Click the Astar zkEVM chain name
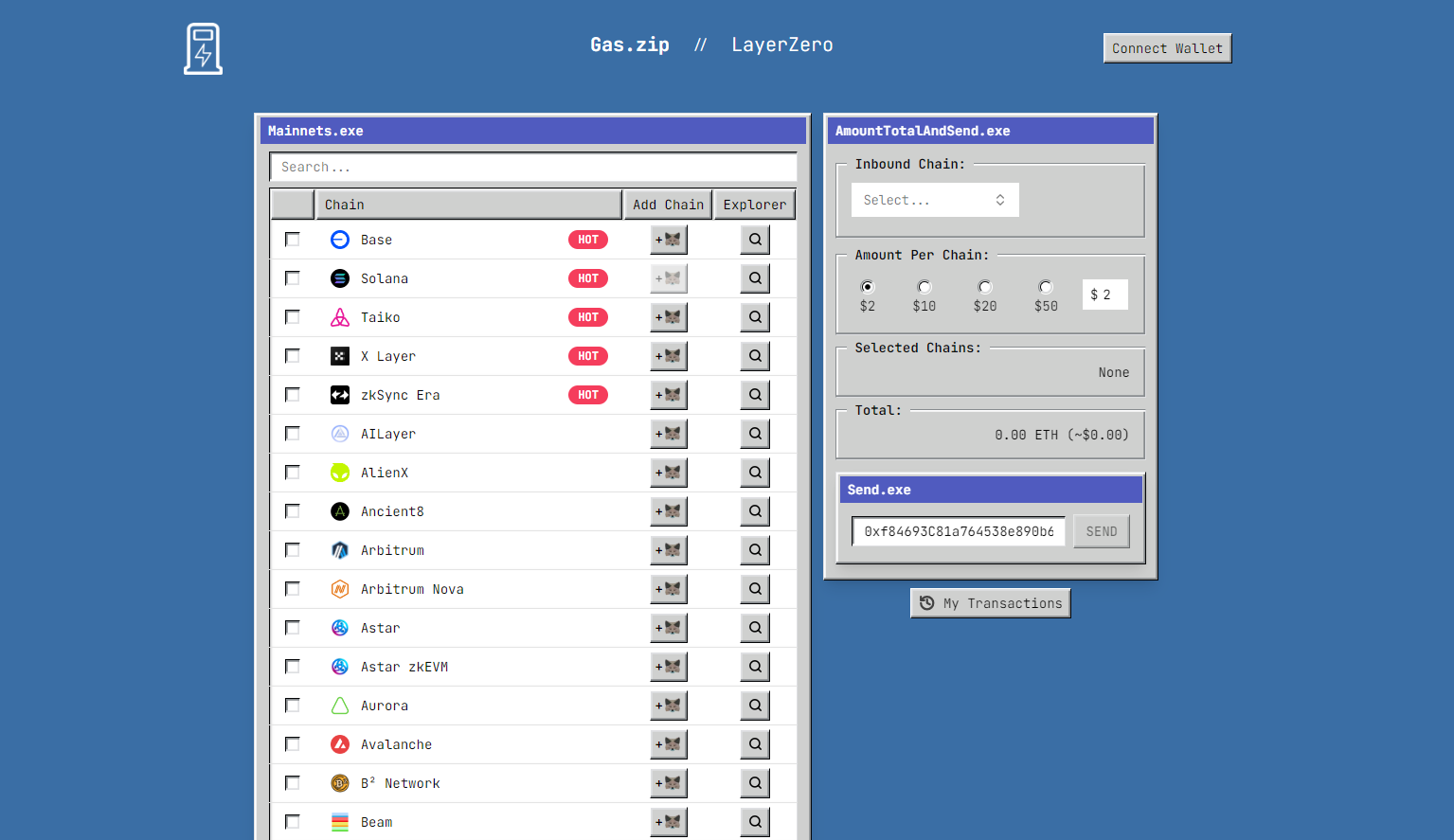1454x840 pixels. pyautogui.click(x=404, y=667)
